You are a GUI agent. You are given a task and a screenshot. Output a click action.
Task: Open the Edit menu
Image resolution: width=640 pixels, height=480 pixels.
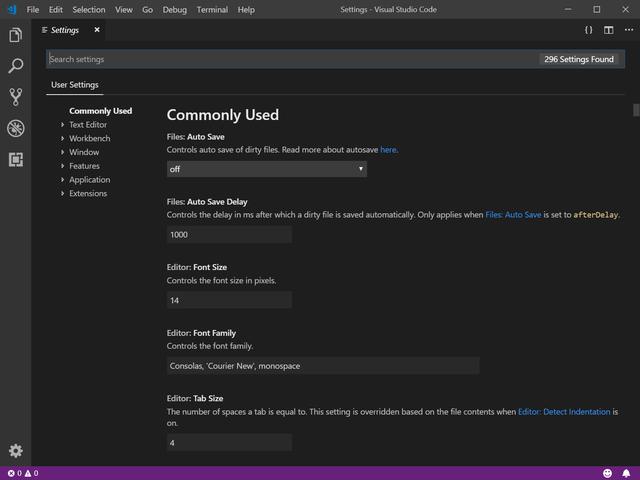click(x=56, y=9)
